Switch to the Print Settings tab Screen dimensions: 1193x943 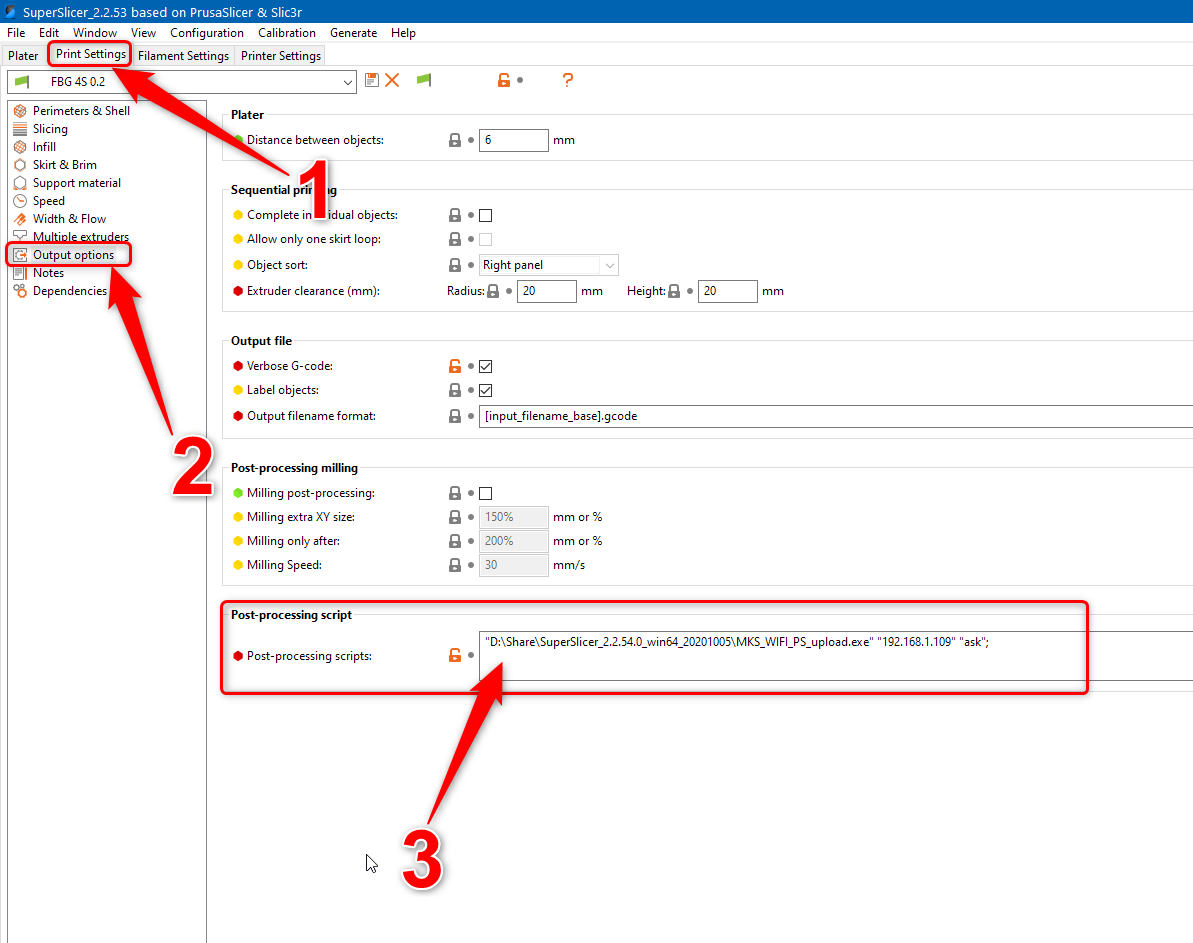tap(91, 54)
